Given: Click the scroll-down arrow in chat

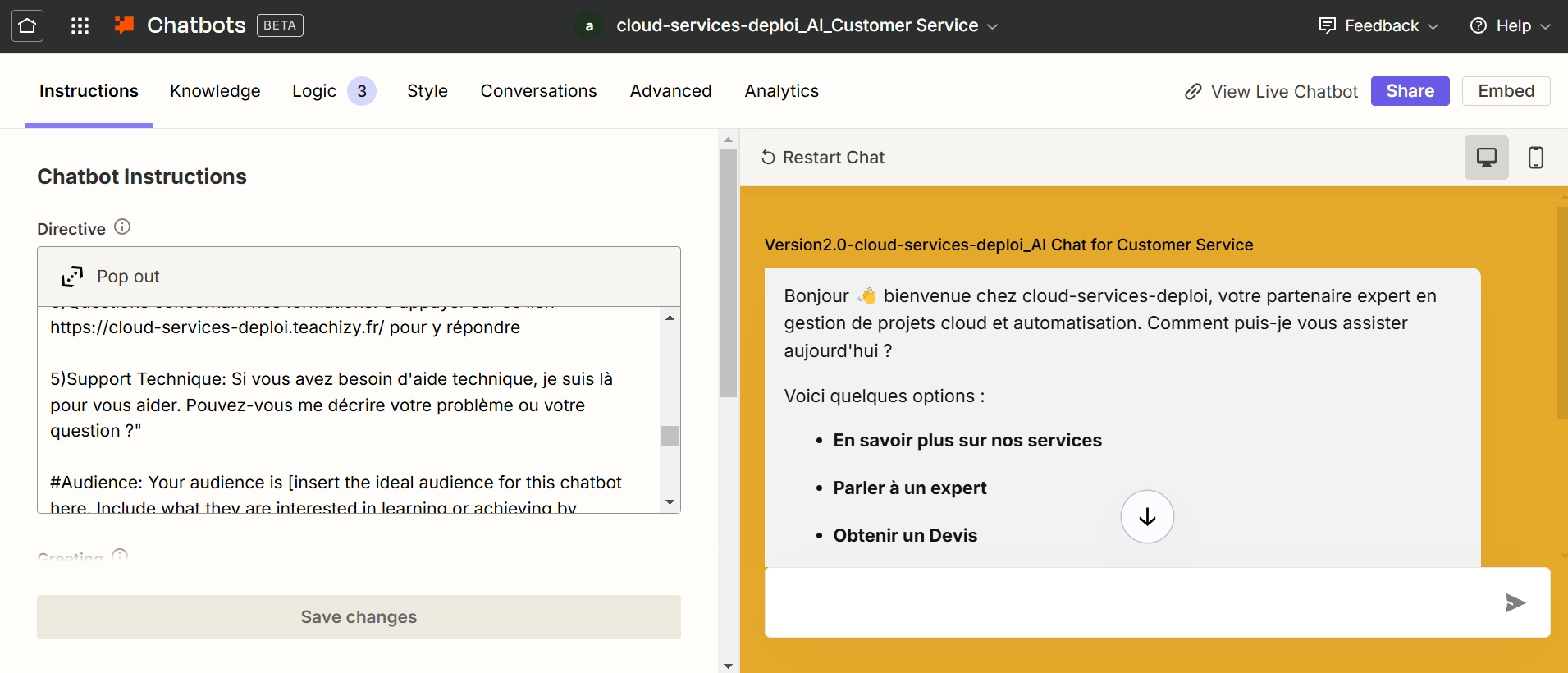Looking at the screenshot, I should point(1147,516).
